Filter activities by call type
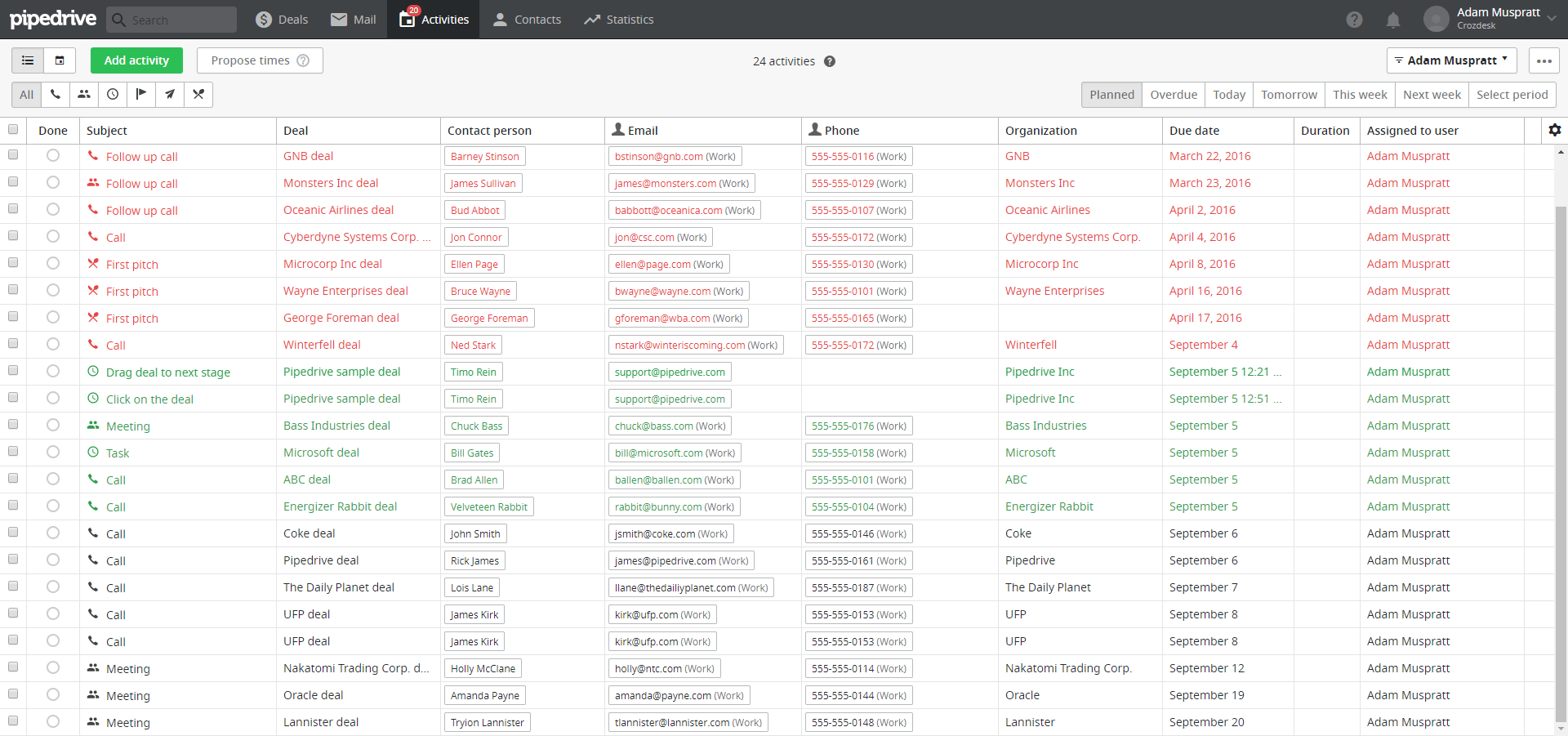The height and width of the screenshot is (736, 1568). 56,95
